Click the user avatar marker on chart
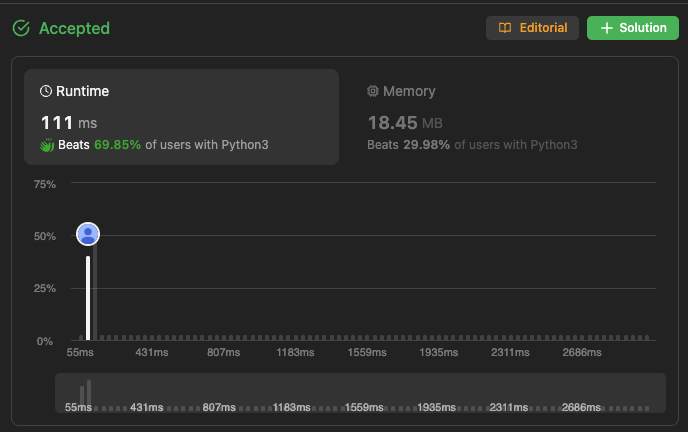Screen dimensions: 688x432 88,234
